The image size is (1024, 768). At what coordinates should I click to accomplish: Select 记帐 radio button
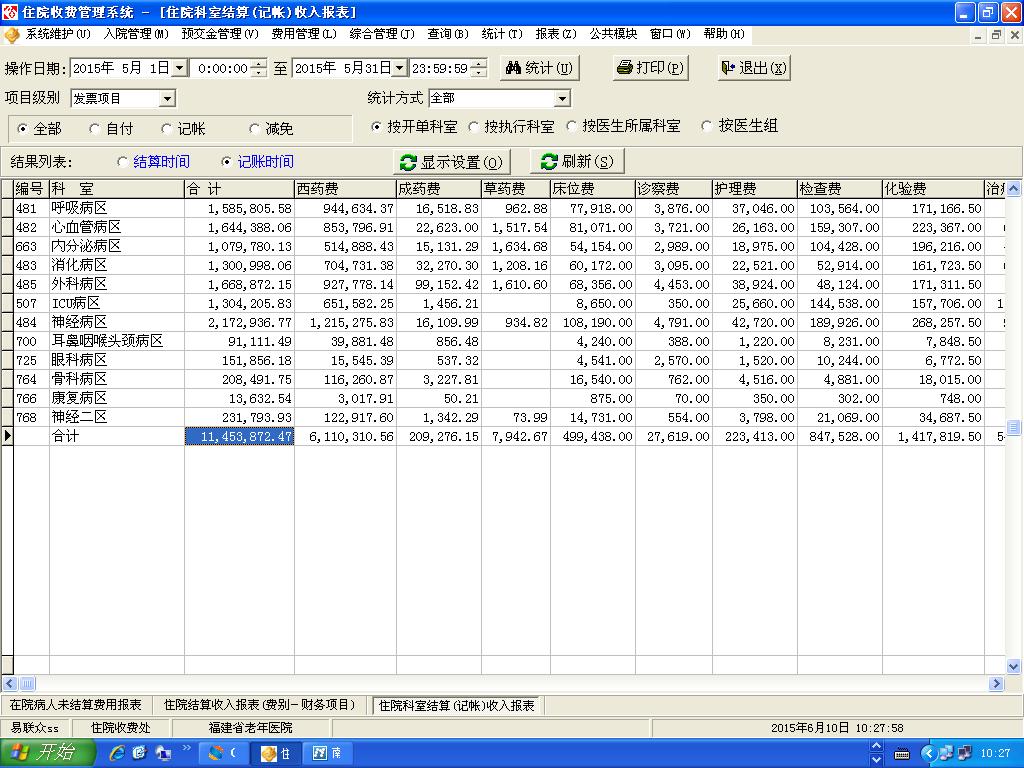pyautogui.click(x=166, y=129)
